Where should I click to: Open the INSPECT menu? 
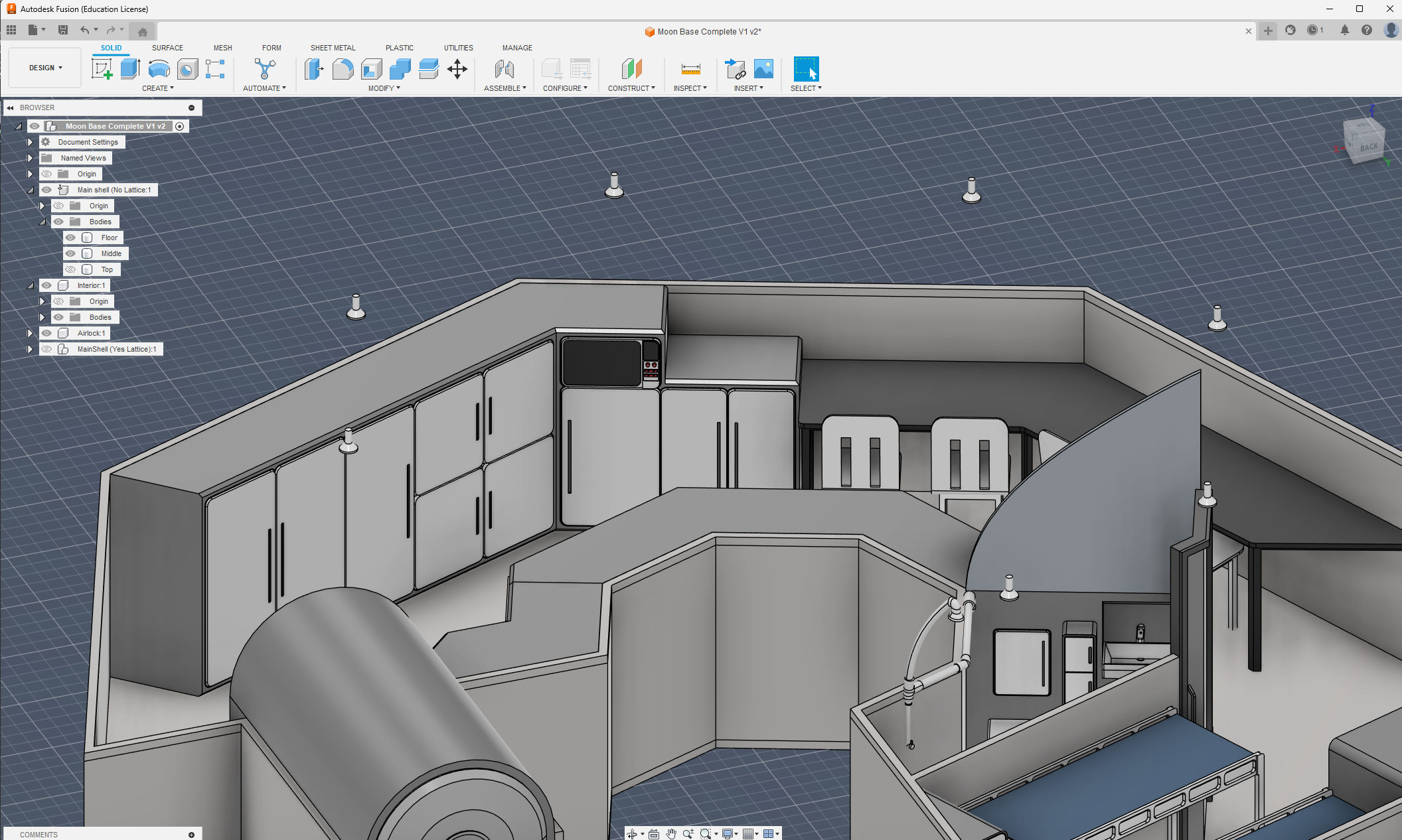click(x=690, y=88)
